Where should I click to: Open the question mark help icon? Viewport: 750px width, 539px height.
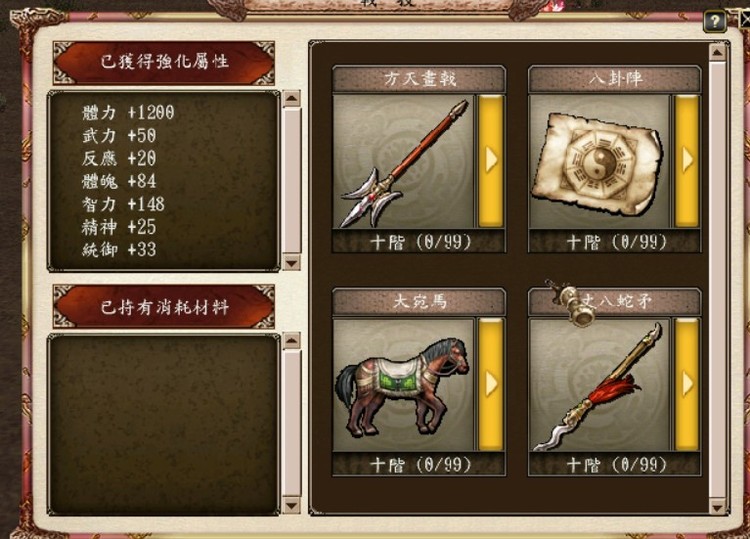pyautogui.click(x=715, y=22)
